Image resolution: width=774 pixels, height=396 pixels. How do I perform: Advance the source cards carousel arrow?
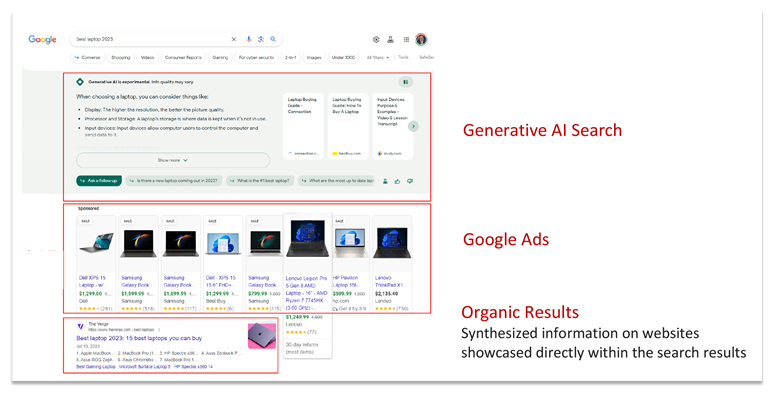click(x=414, y=126)
